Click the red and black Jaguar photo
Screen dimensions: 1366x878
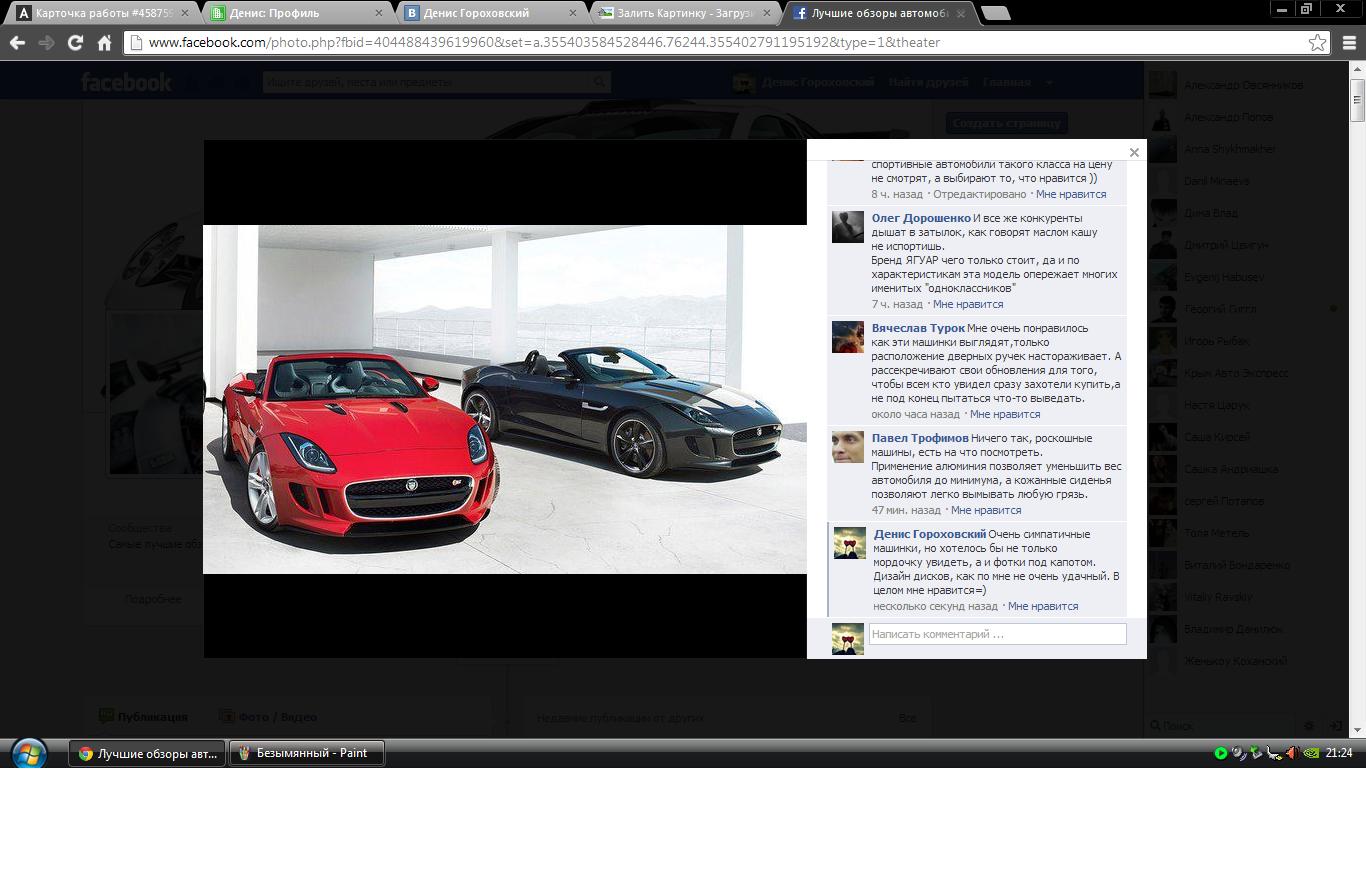(505, 399)
